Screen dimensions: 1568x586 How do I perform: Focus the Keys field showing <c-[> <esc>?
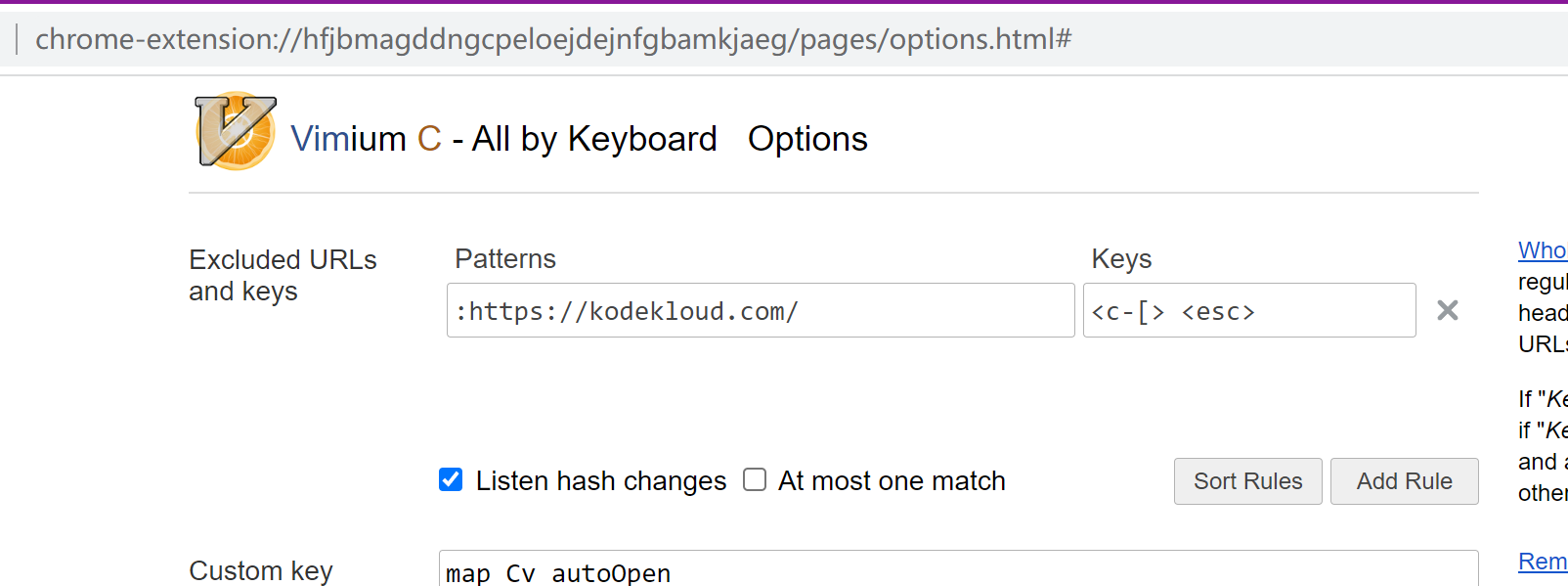(1248, 310)
